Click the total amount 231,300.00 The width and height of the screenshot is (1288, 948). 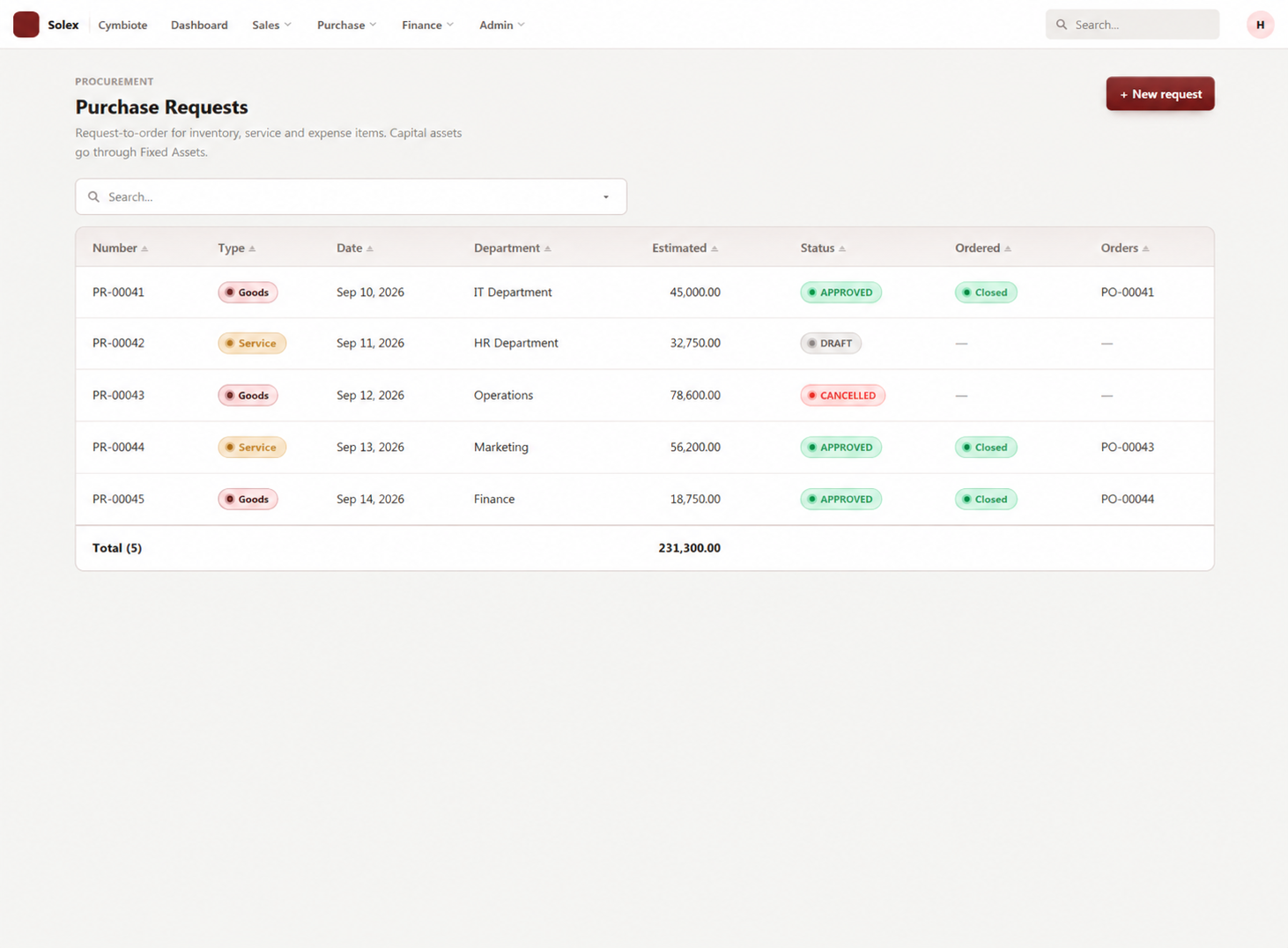689,548
